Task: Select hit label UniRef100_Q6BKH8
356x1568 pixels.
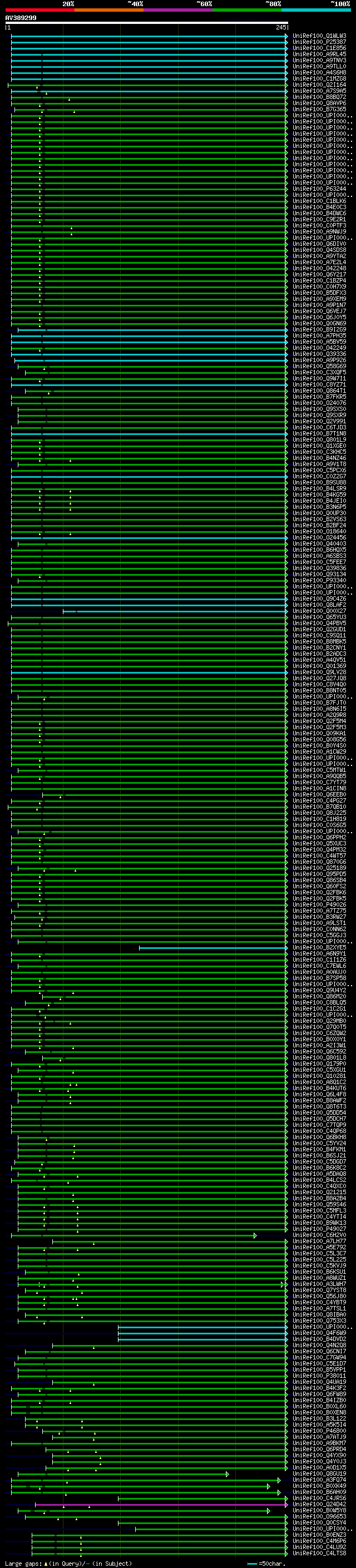Action: pyautogui.click(x=319, y=1136)
